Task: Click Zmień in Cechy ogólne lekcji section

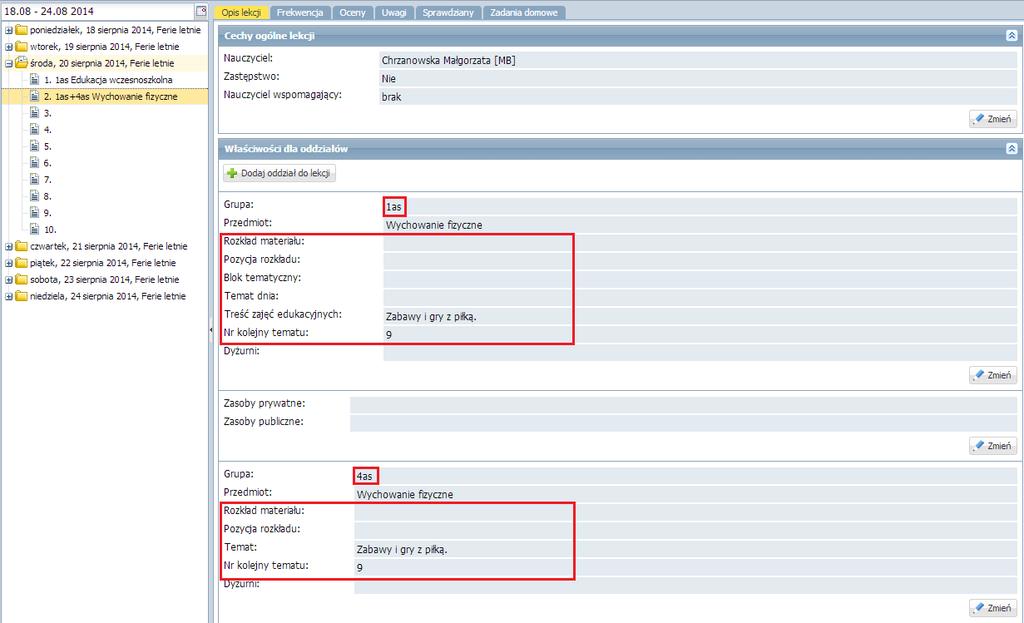Action: point(993,119)
